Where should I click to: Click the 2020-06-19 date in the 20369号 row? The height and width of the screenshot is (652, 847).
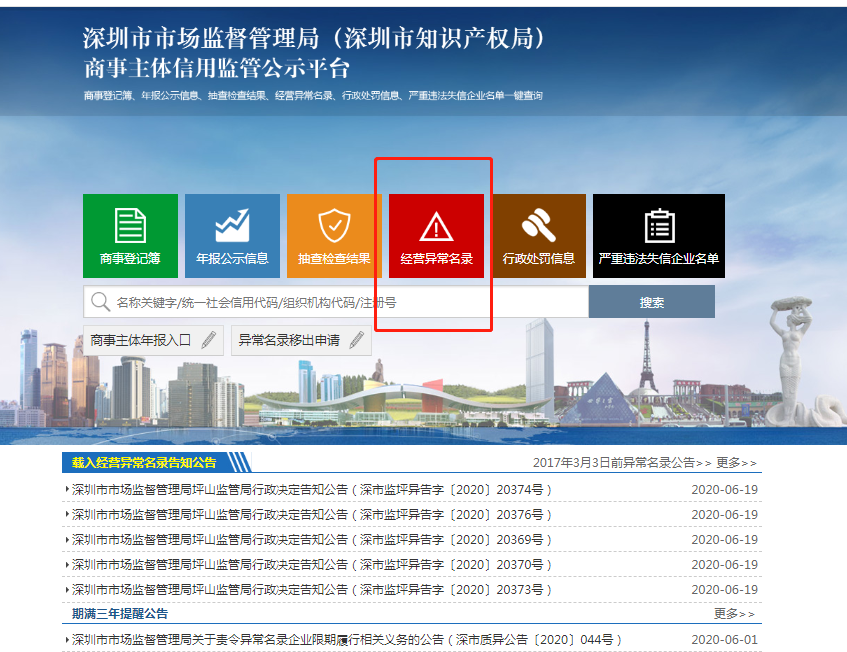[x=724, y=540]
